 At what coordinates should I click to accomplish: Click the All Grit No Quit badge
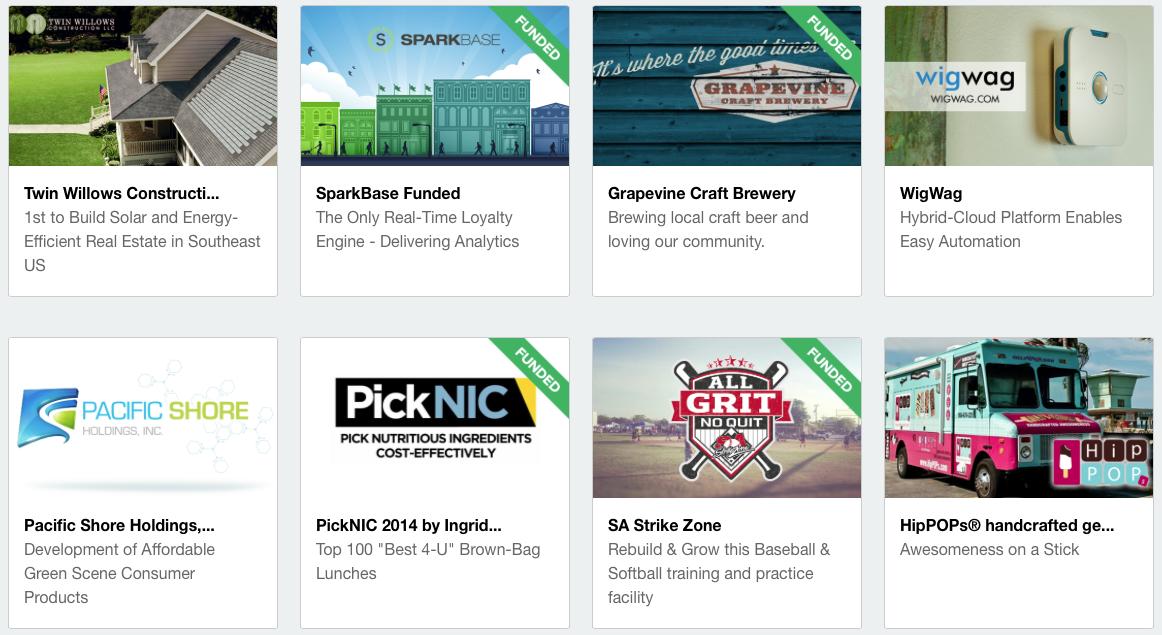pyautogui.click(x=731, y=418)
